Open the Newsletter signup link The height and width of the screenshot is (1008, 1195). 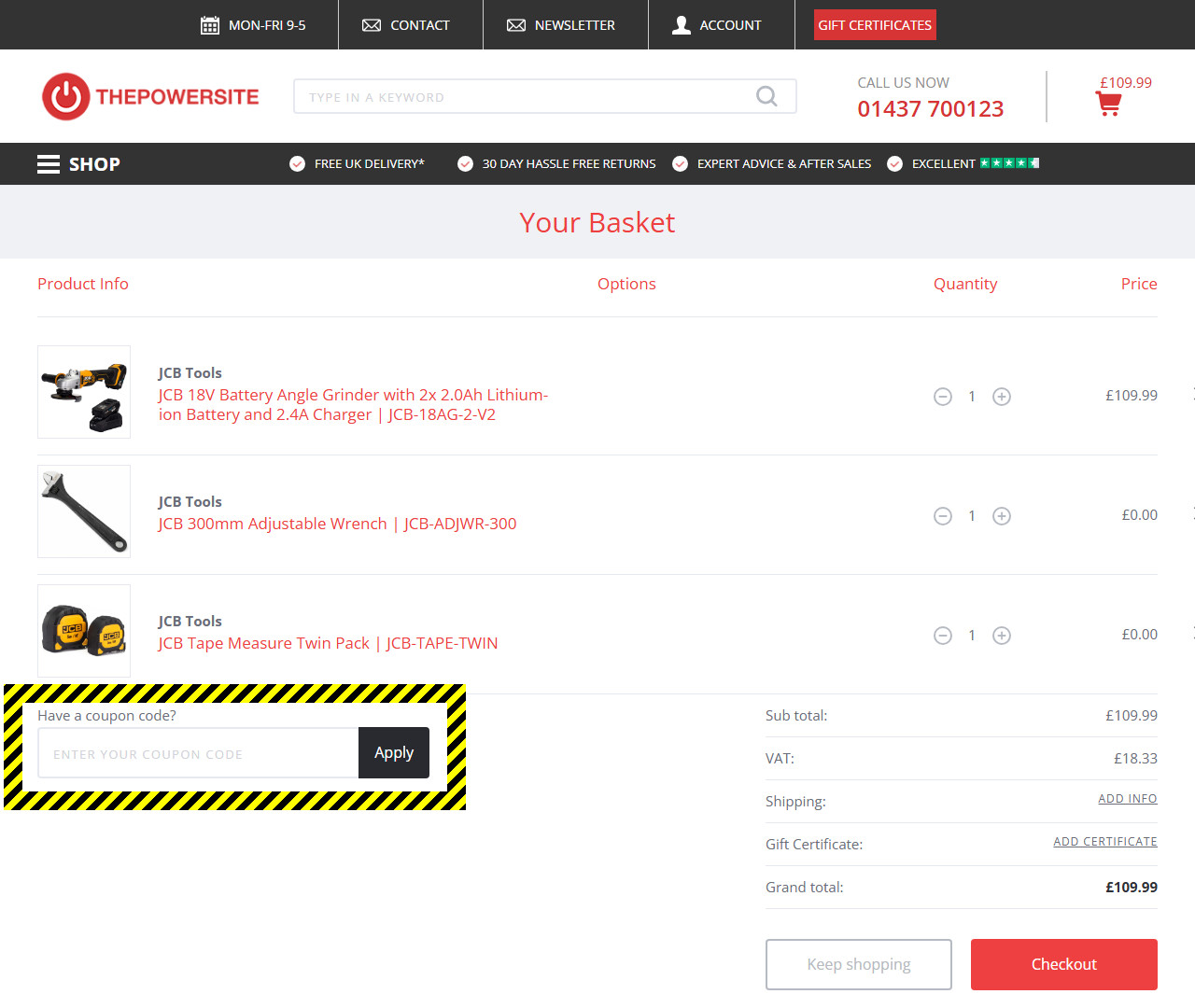561,25
